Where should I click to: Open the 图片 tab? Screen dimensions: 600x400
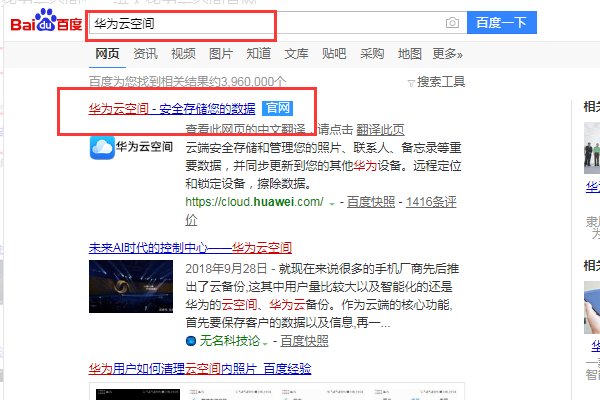point(221,54)
